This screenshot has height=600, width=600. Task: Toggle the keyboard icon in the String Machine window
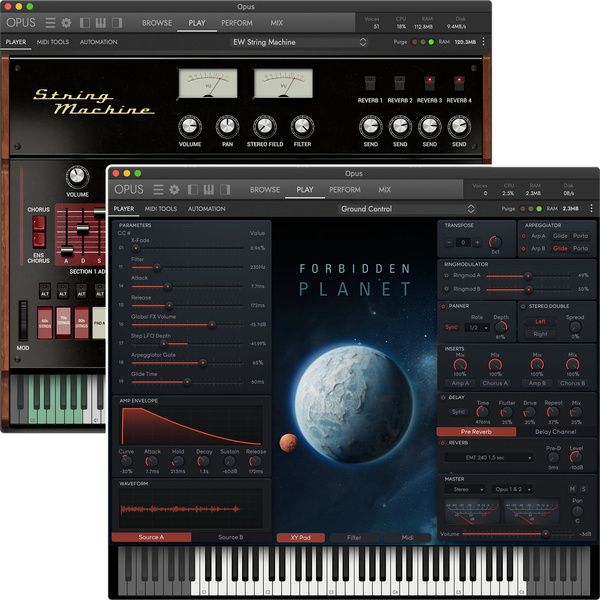click(101, 23)
